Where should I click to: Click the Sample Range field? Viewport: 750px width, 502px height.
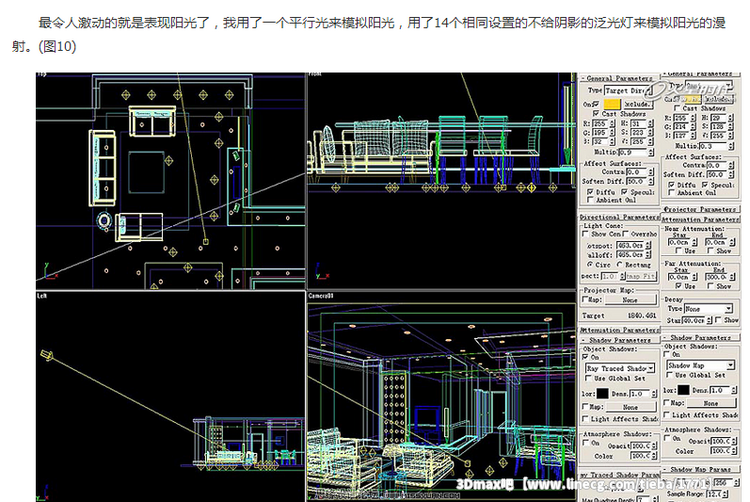[714, 493]
